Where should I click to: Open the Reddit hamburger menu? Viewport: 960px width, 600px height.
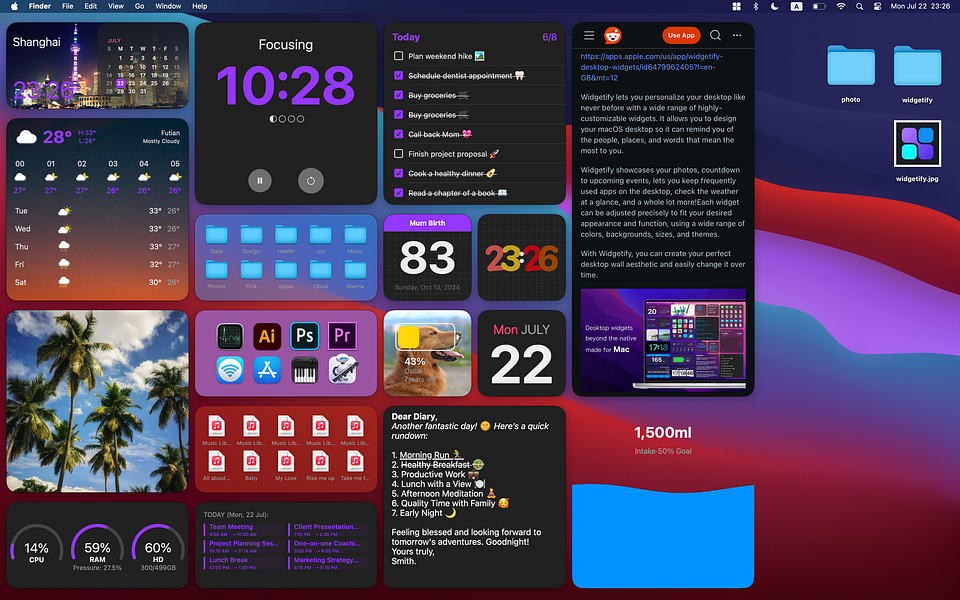[x=589, y=35]
